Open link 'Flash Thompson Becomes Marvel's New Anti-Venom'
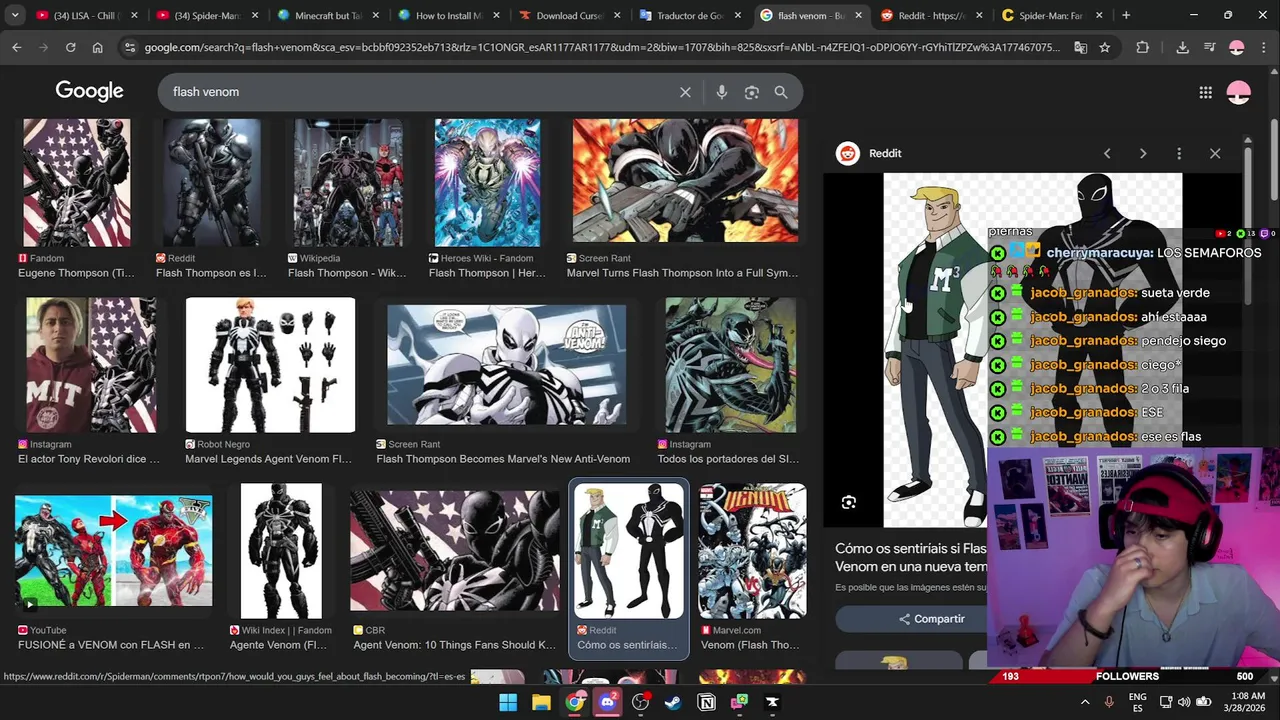 [503, 459]
